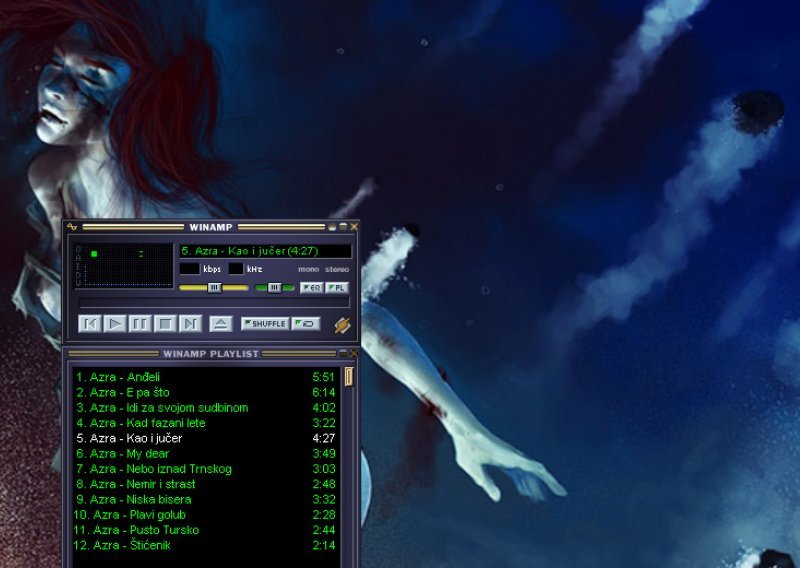
Task: Click the kbps bitrate display box
Action: click(189, 268)
